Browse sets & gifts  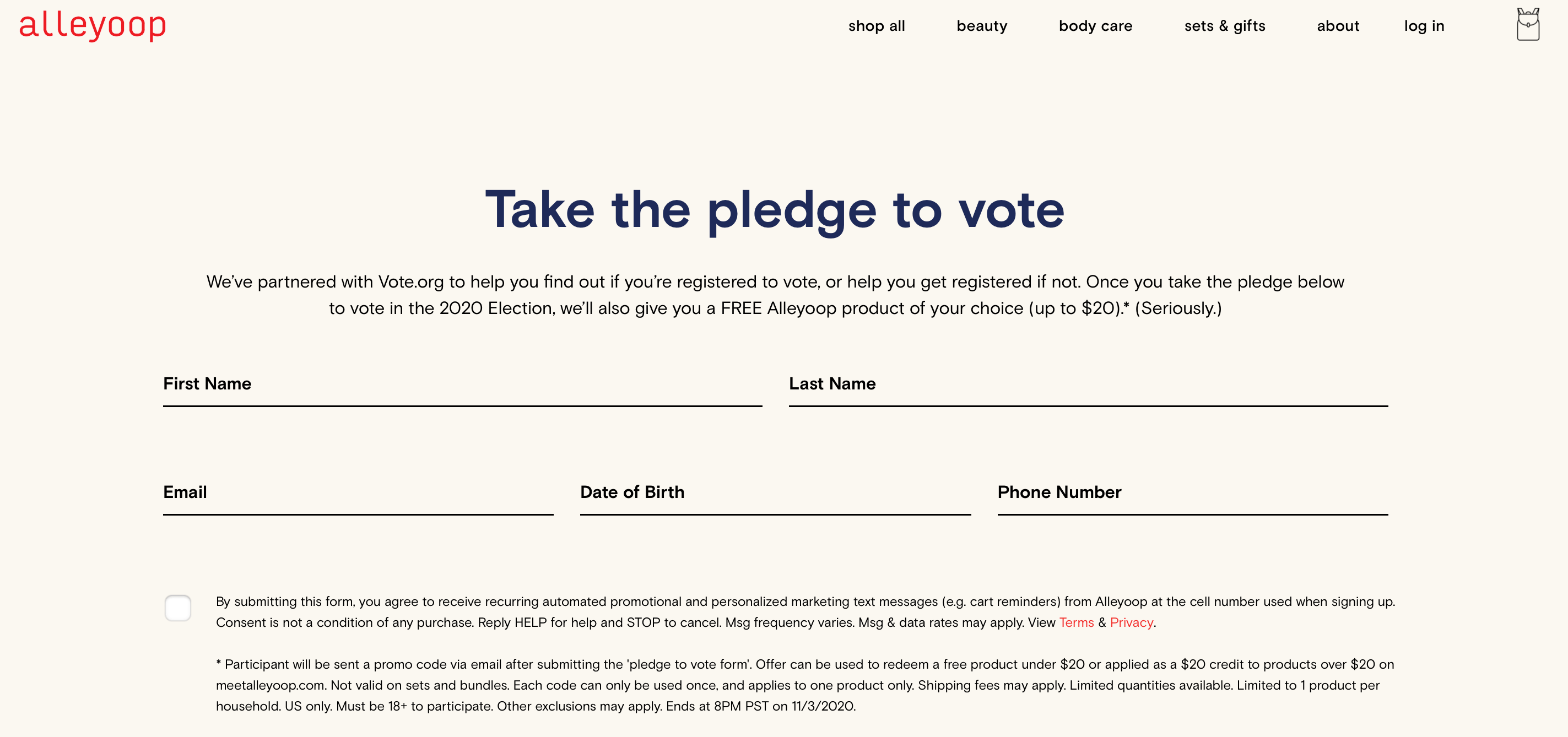[x=1225, y=25]
